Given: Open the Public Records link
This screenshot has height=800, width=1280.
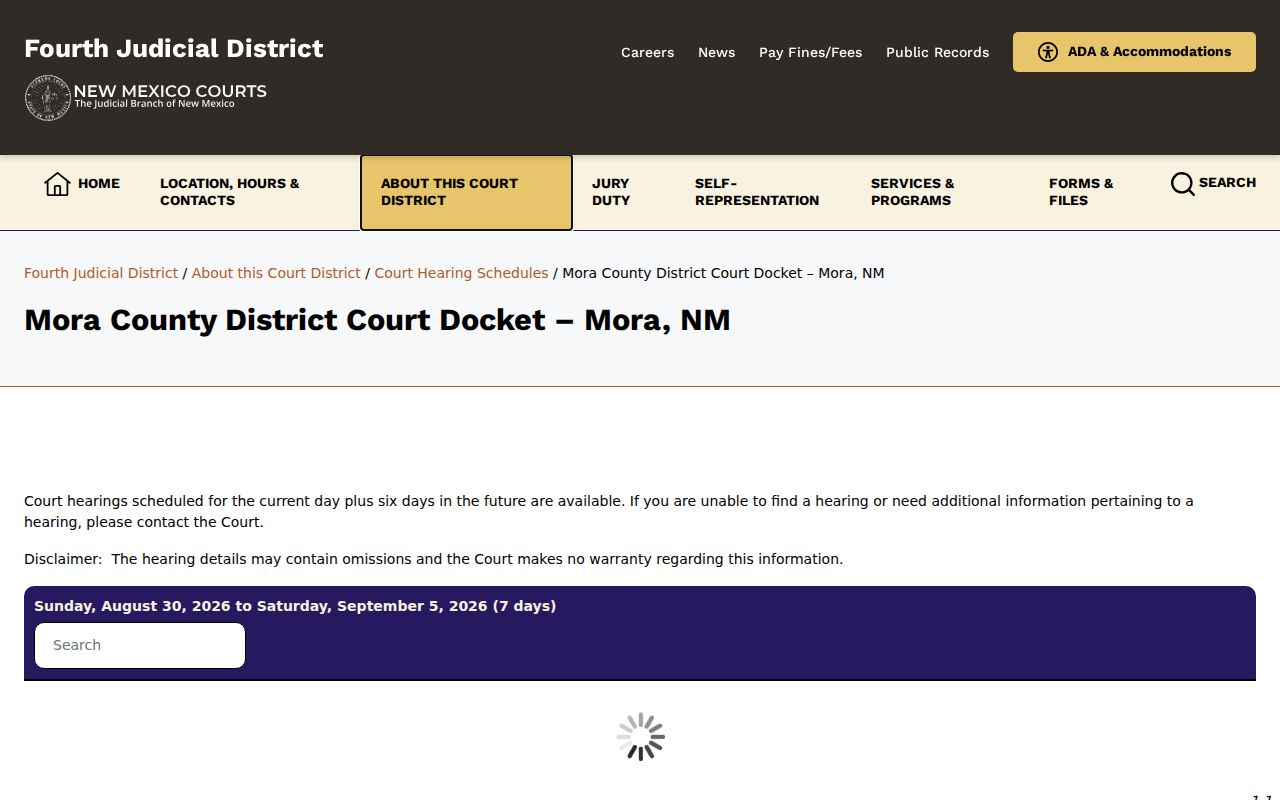Looking at the screenshot, I should pos(937,52).
